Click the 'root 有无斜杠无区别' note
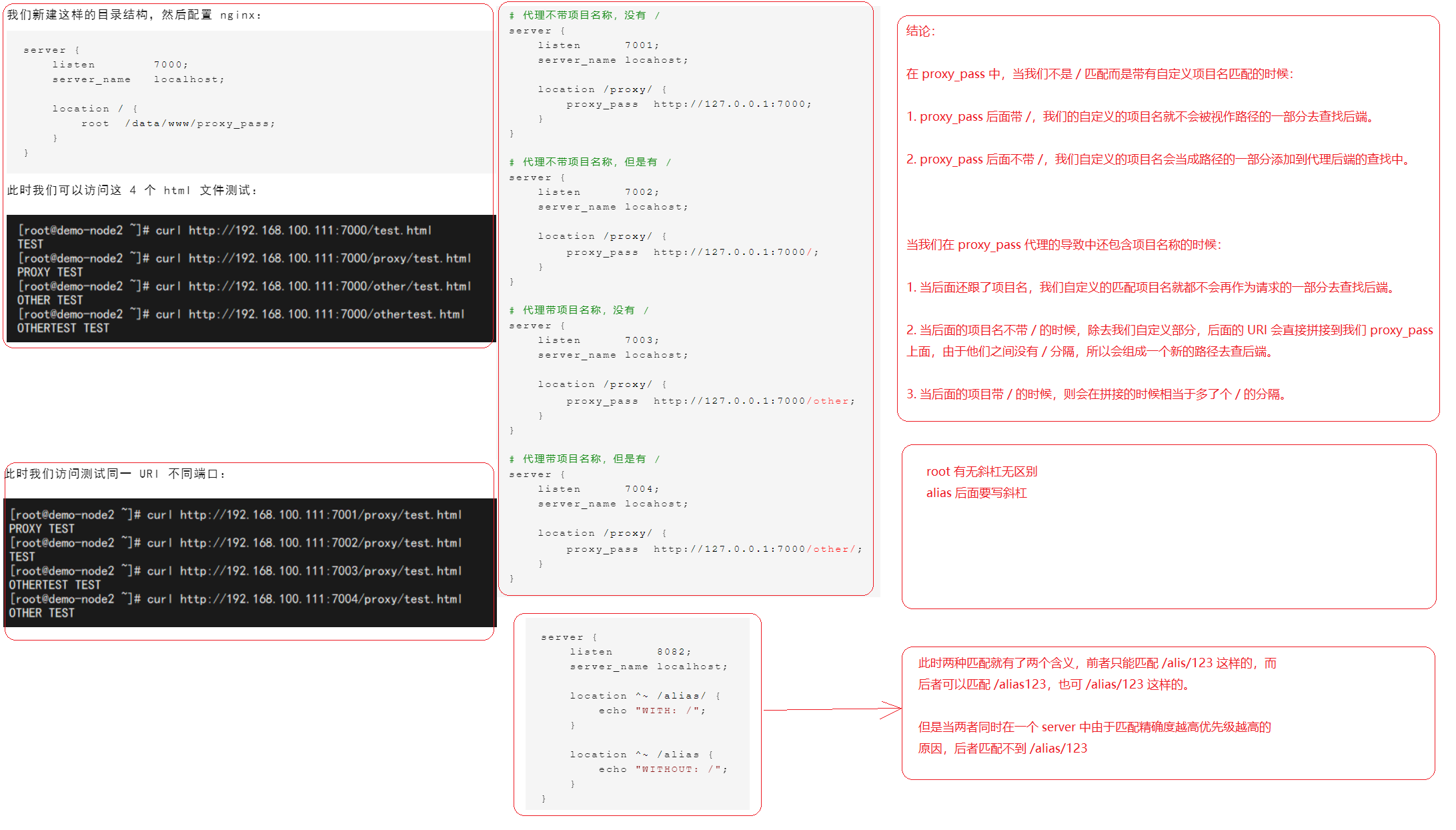The width and height of the screenshot is (1456, 830). 981,472
